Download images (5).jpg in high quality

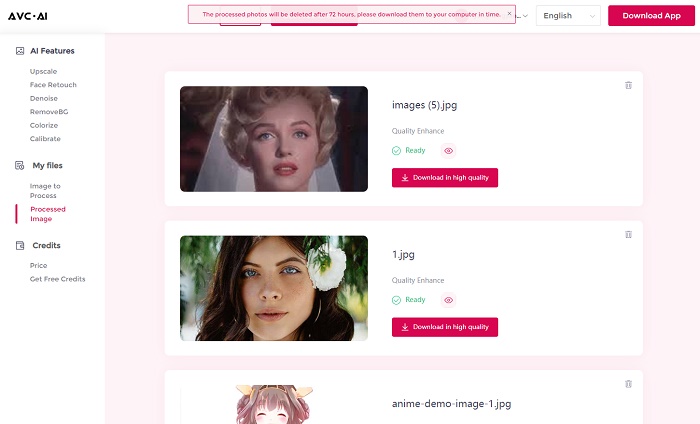pyautogui.click(x=445, y=178)
